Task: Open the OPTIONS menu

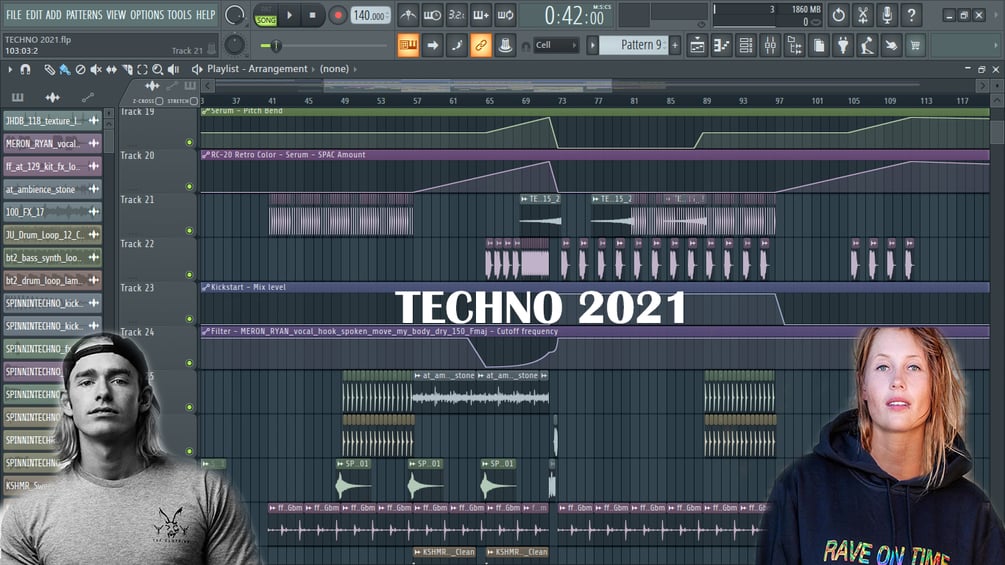Action: [x=147, y=14]
